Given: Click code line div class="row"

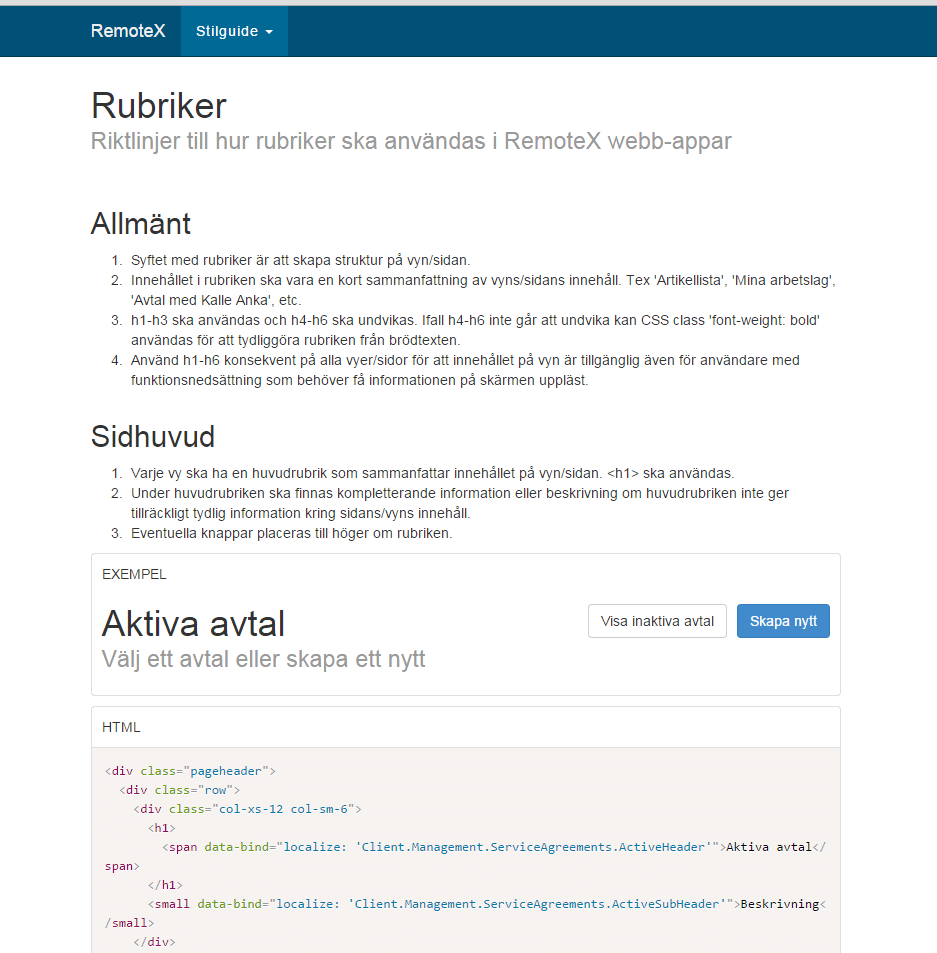Looking at the screenshot, I should tap(179, 790).
